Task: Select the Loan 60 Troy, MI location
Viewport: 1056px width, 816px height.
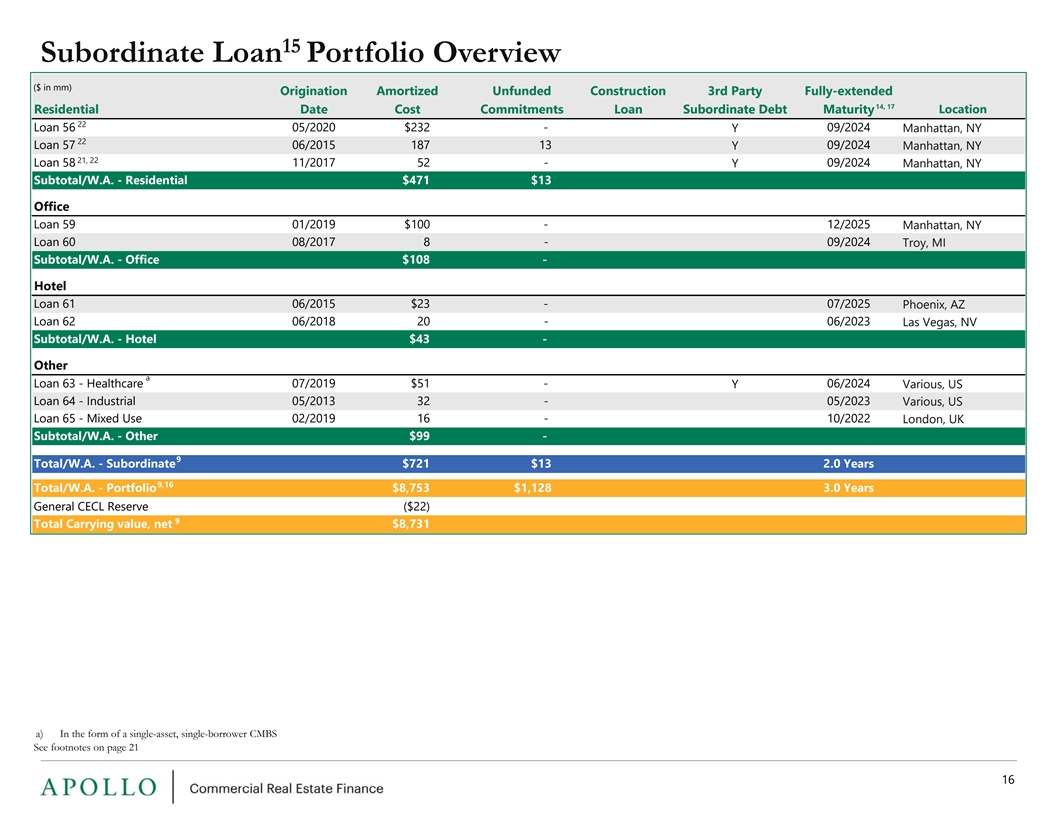Action: point(924,242)
